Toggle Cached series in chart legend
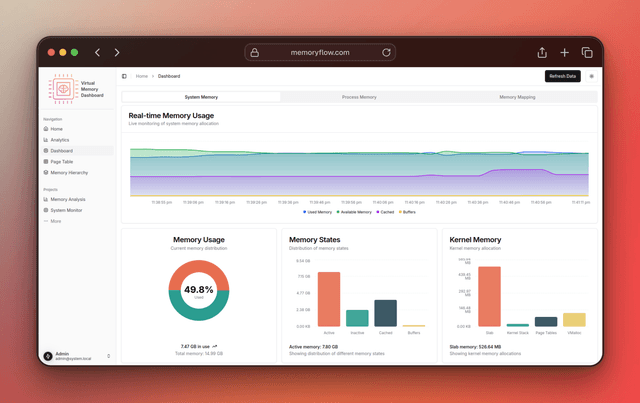Viewport: 640px width, 403px height. (x=385, y=212)
